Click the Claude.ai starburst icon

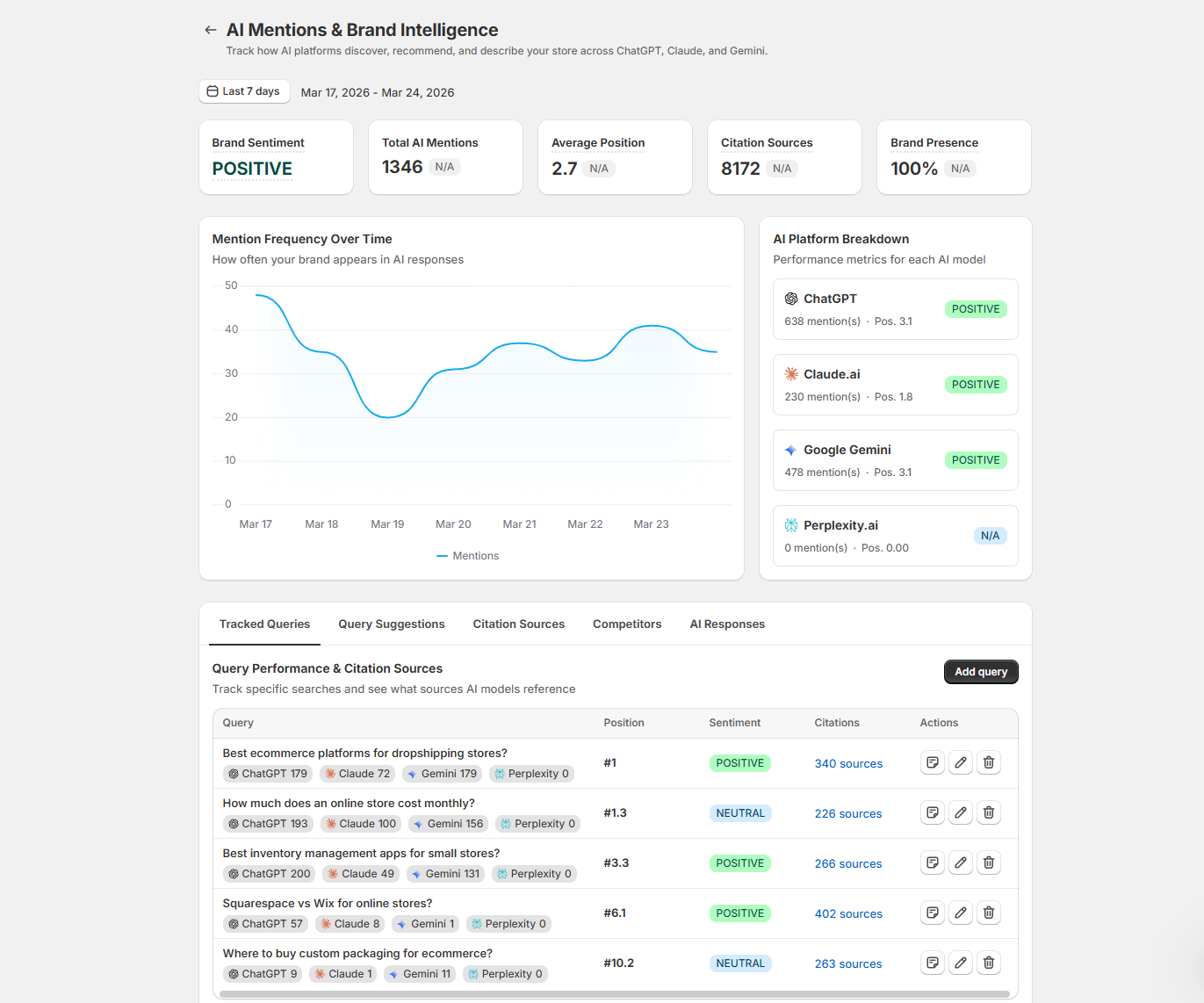tap(791, 374)
